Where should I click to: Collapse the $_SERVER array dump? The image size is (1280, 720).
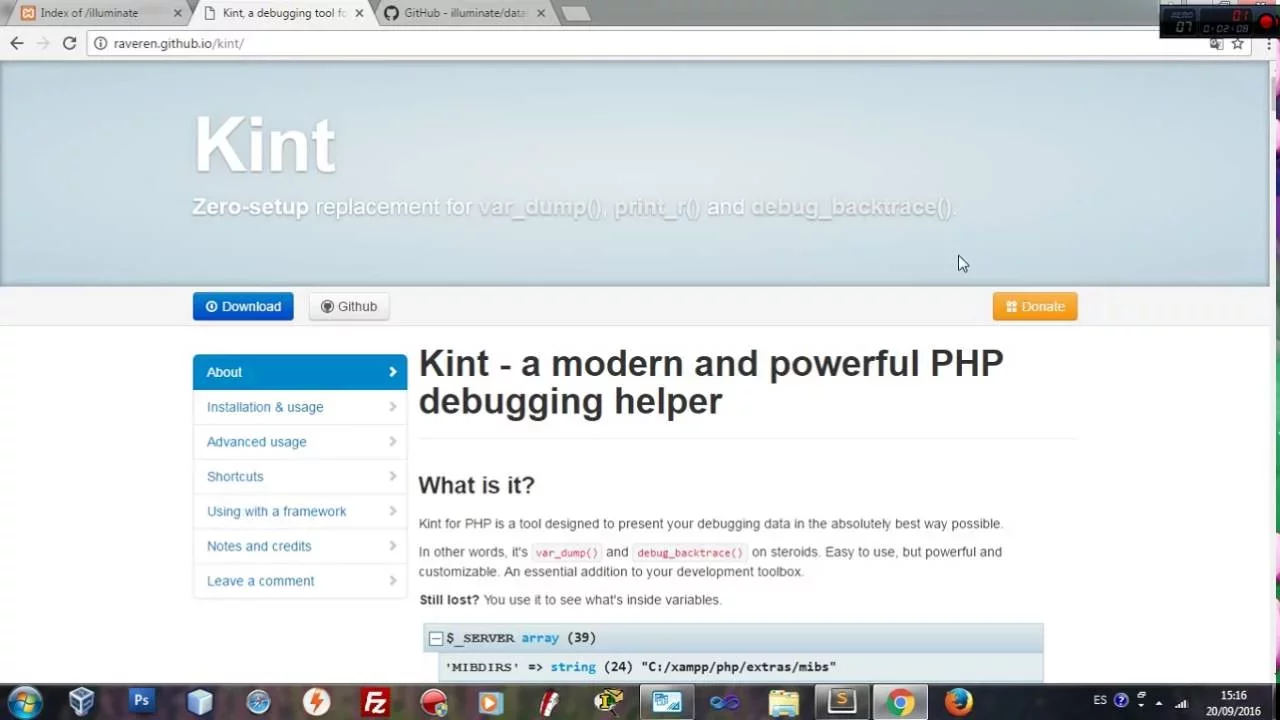[436, 638]
